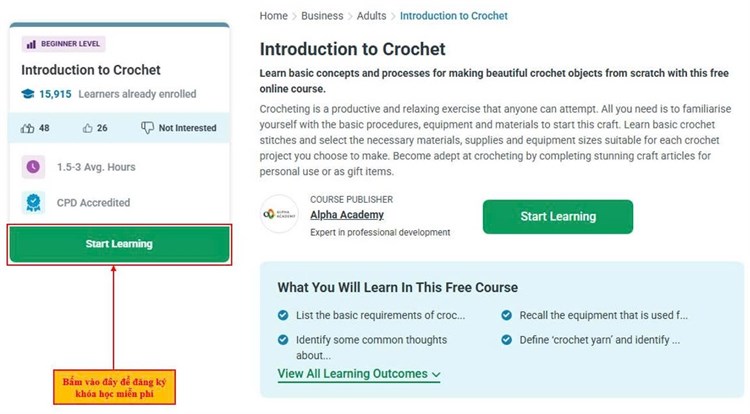This screenshot has width=750, height=414.
Task: Expand View All Learning Outcomes
Action: pyautogui.click(x=359, y=374)
